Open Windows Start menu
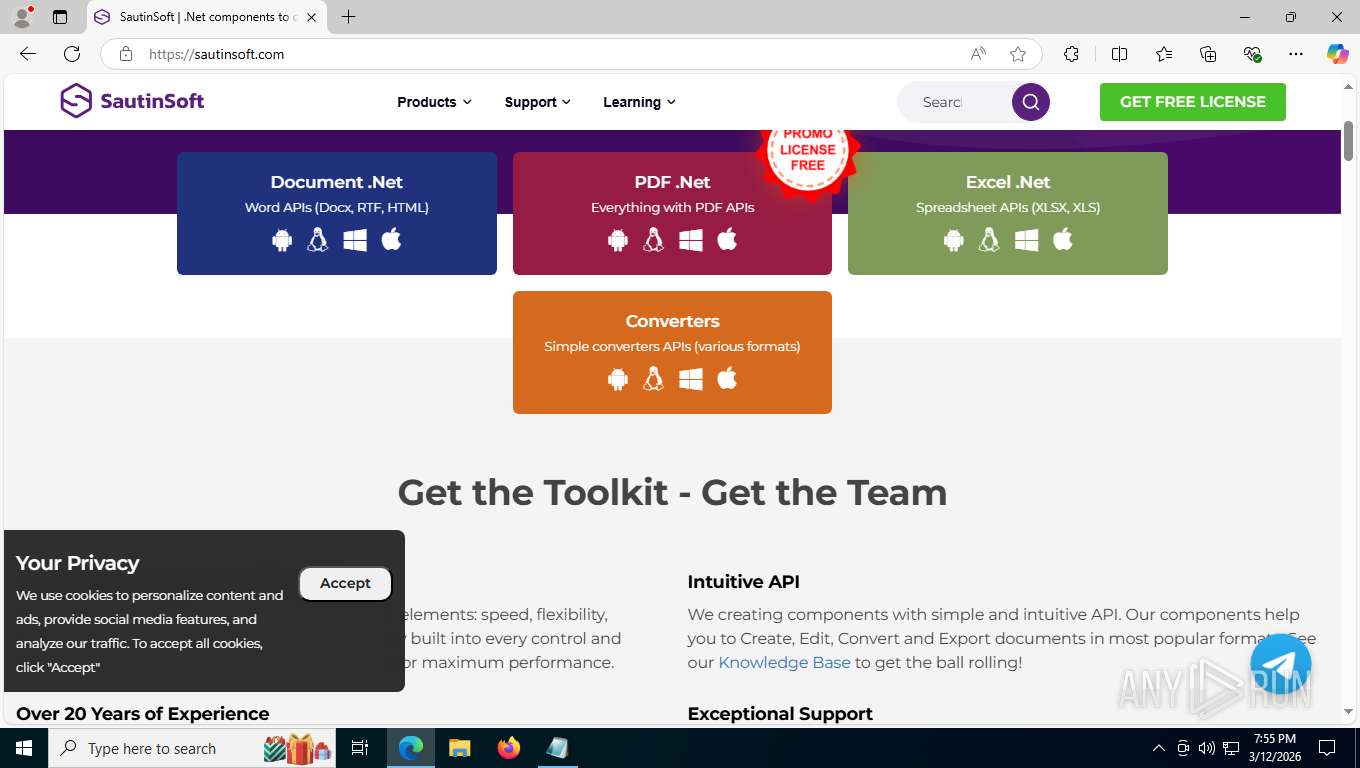 (x=24, y=748)
